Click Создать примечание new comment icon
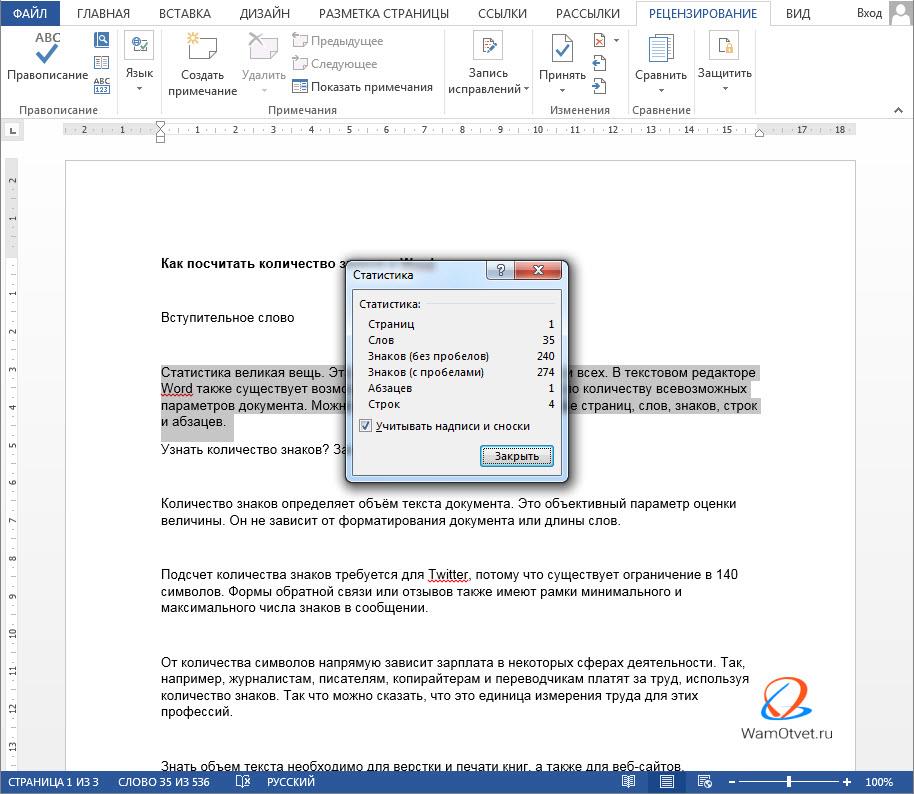This screenshot has width=914, height=794. [202, 45]
